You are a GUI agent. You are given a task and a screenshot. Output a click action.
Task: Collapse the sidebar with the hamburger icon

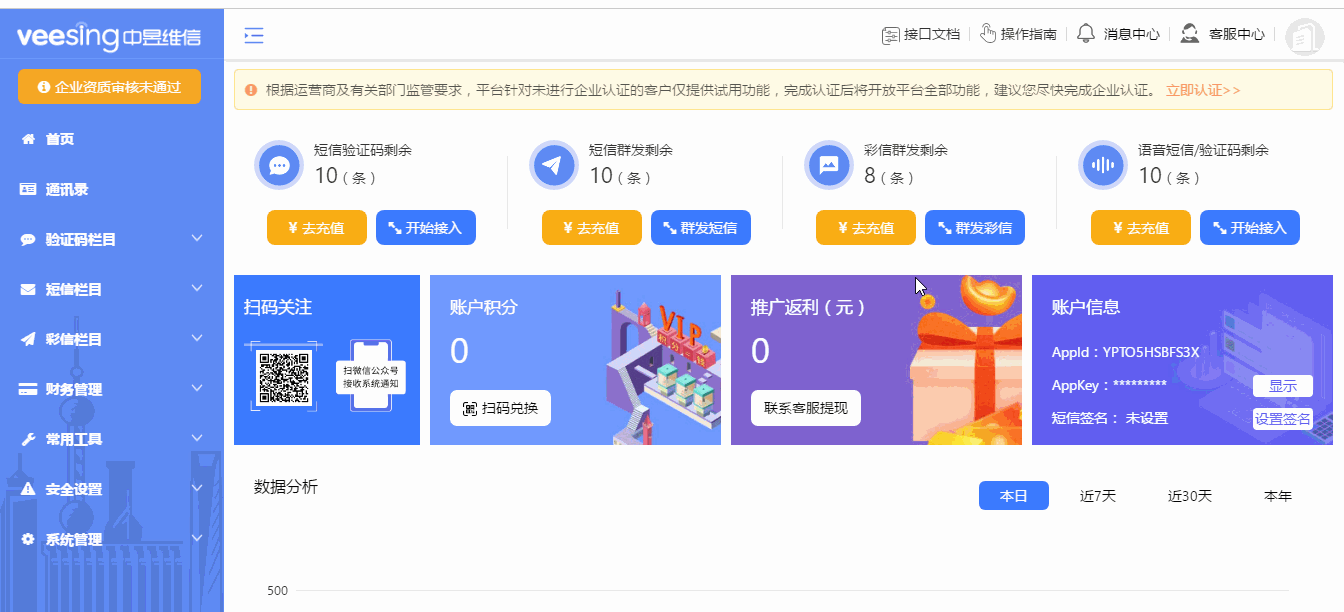[254, 34]
